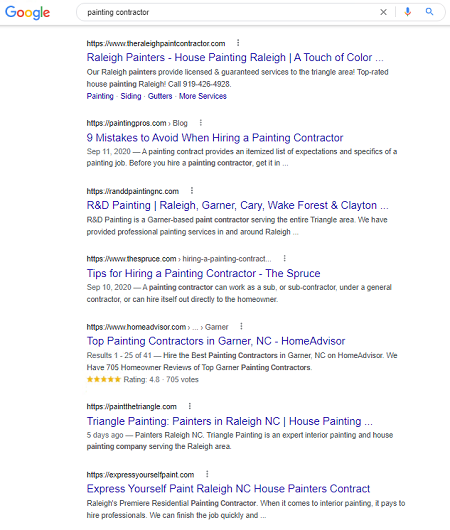Open Top Painting Contractors in Garner HomeAdvisor result

(216, 341)
